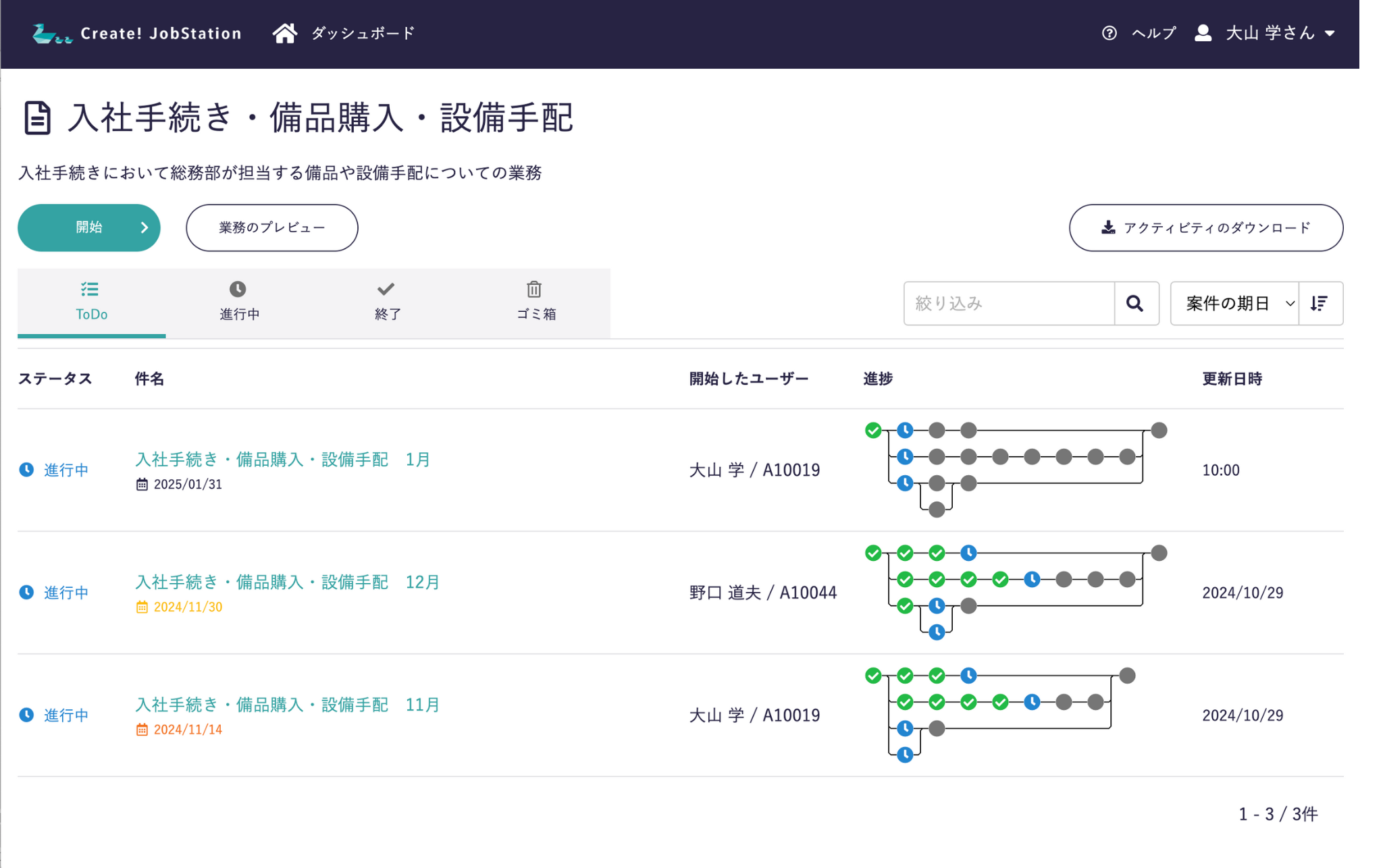Image resolution: width=1383 pixels, height=868 pixels.
Task: Open 入社手続き・備品購入・設備手配 11月 link
Action: pos(287,705)
